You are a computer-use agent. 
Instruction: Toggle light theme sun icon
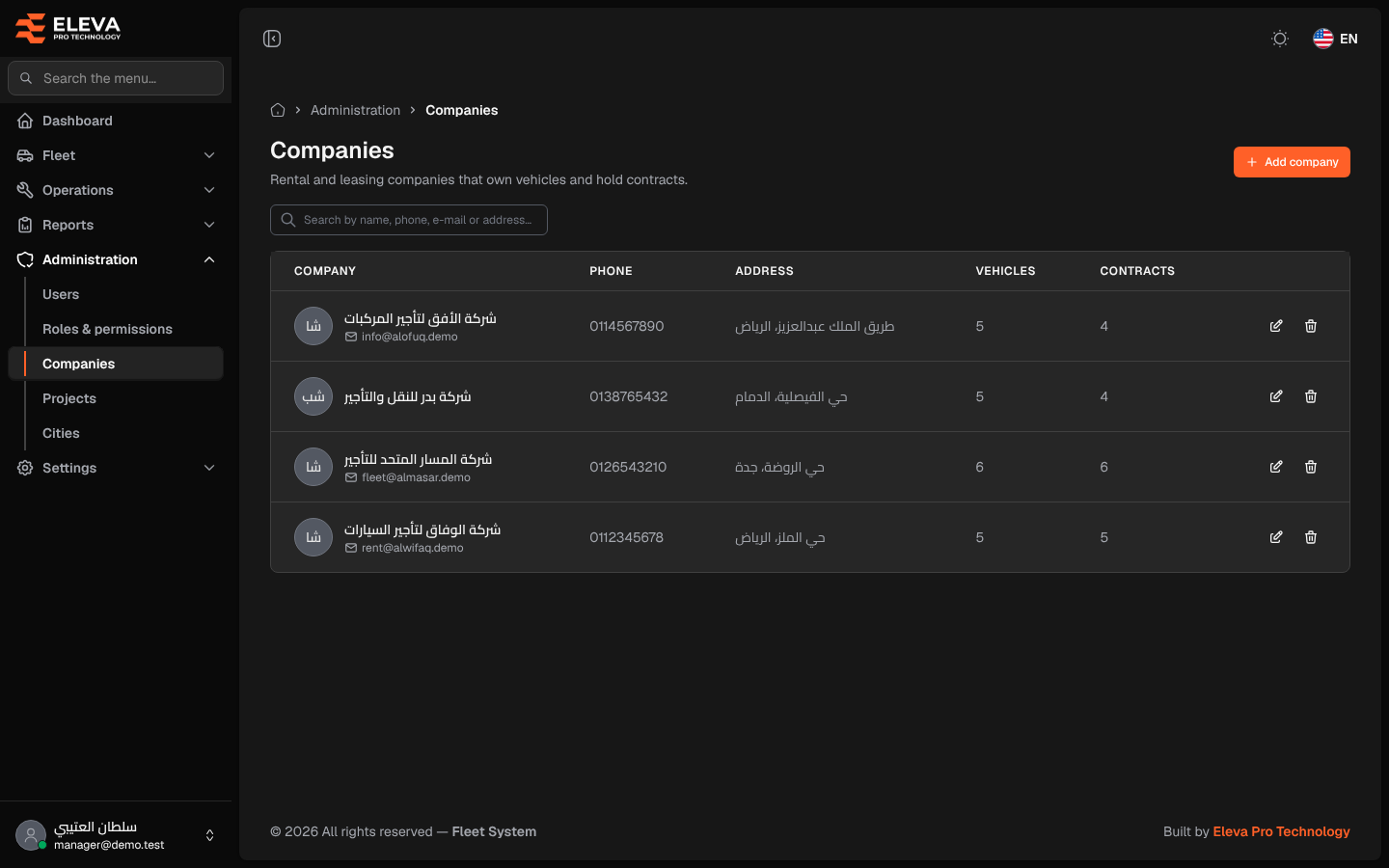(x=1280, y=39)
